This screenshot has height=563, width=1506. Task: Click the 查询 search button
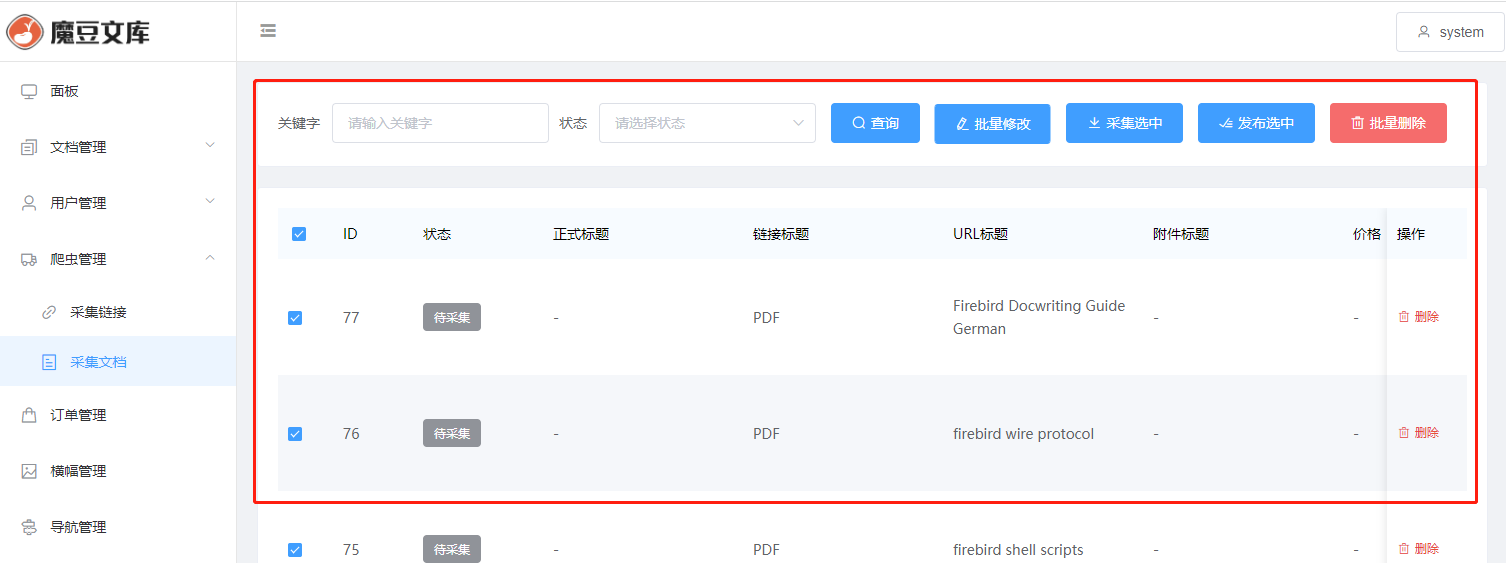click(875, 123)
